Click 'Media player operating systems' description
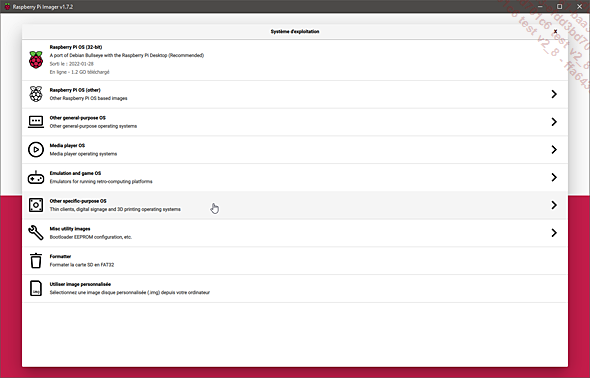Viewport: 590px width, 378px height. [x=83, y=154]
